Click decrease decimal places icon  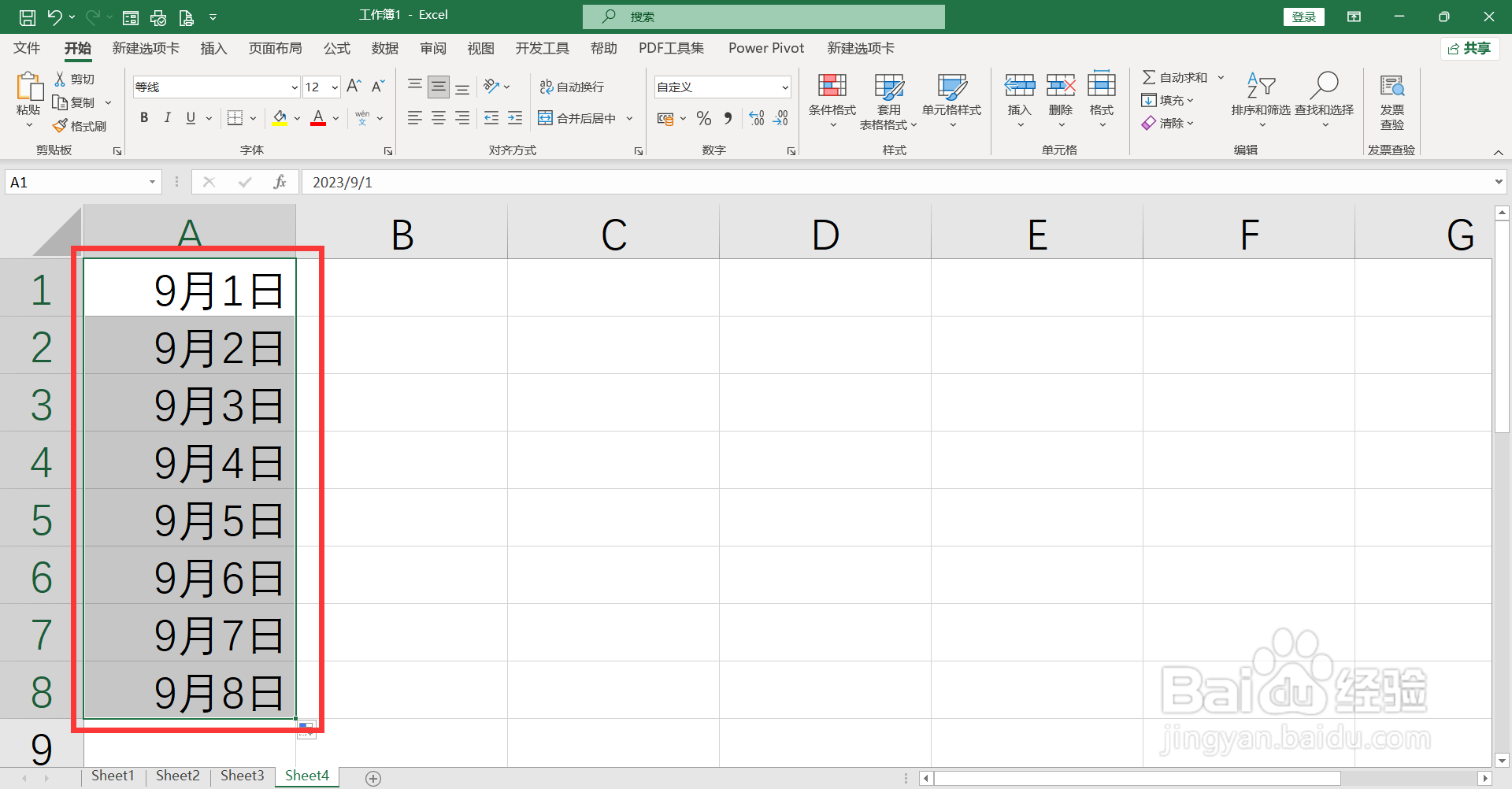point(780,118)
